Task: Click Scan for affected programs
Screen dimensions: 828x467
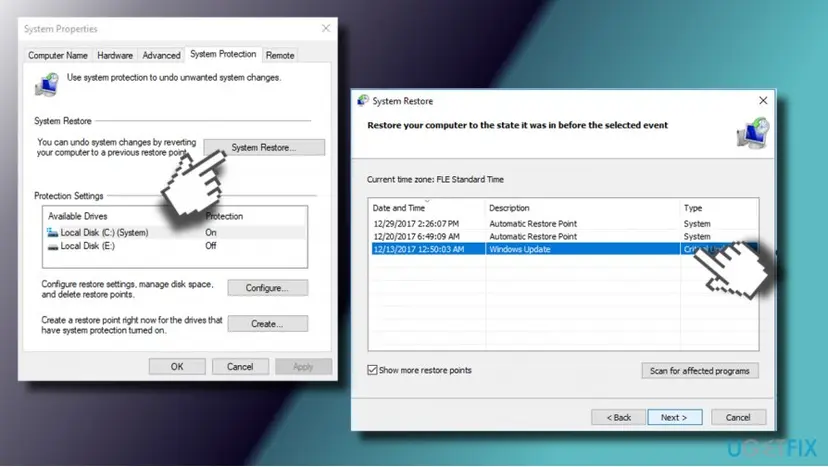Action: (700, 371)
